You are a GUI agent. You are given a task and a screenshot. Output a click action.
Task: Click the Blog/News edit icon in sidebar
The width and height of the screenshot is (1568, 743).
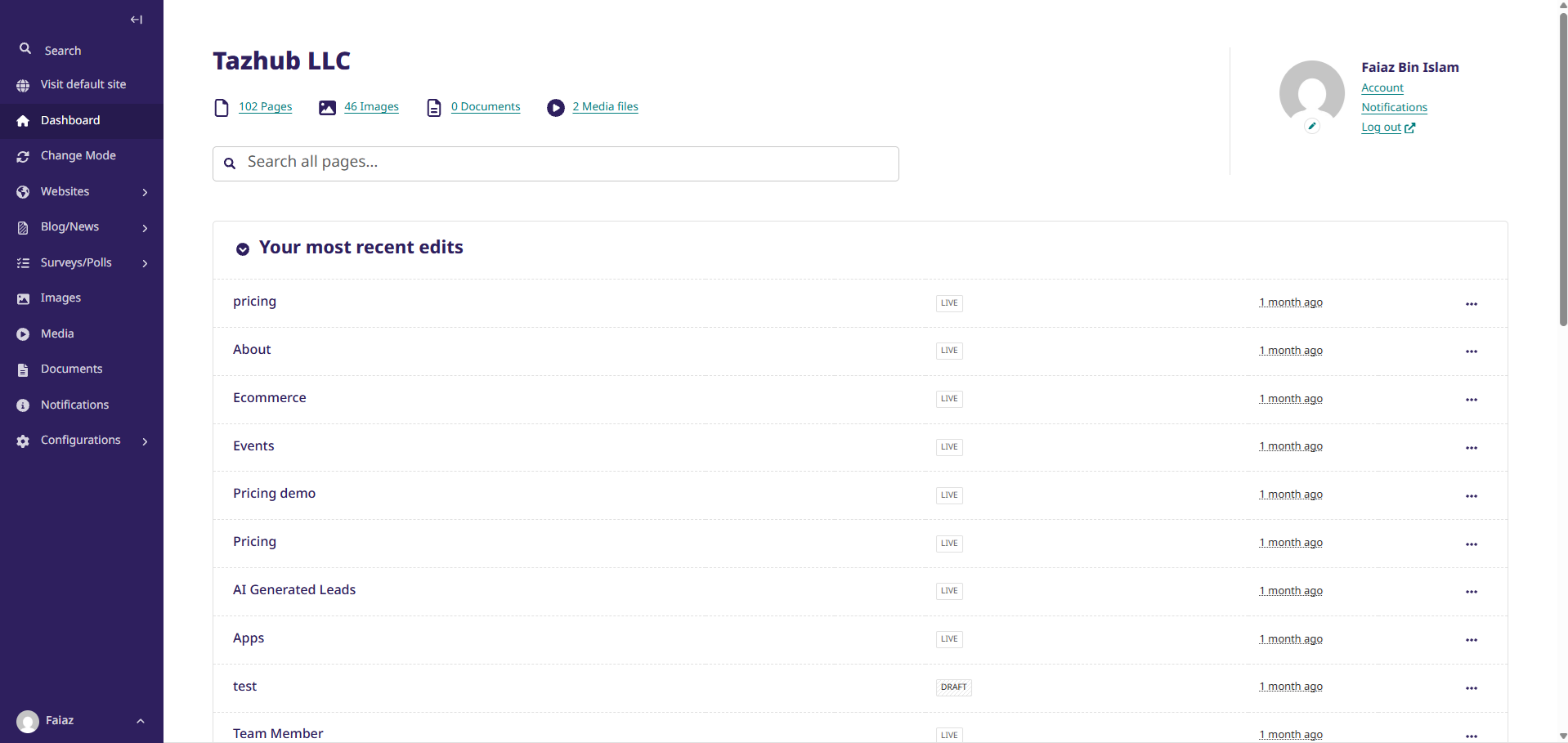(x=23, y=227)
